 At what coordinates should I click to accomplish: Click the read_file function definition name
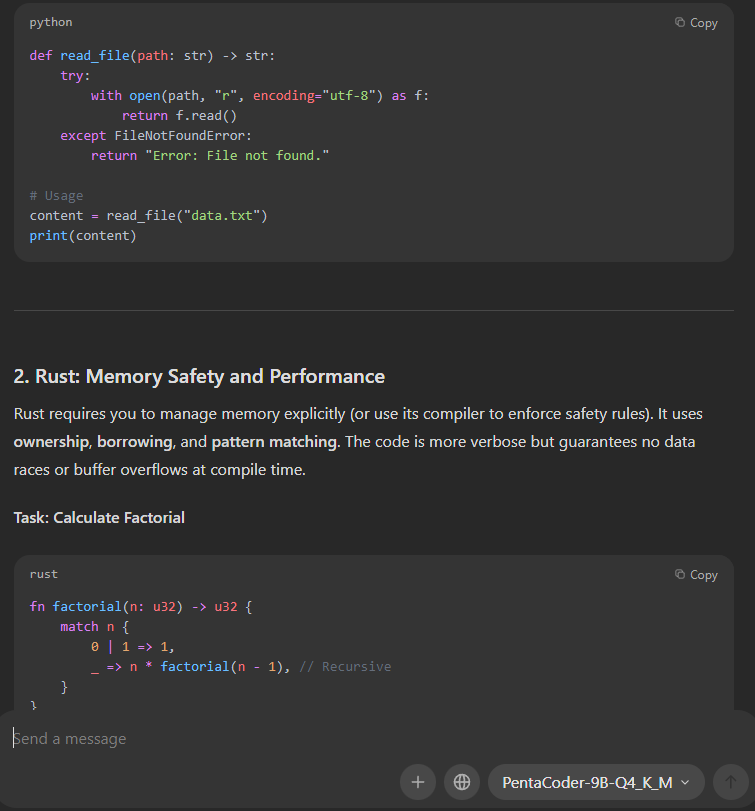point(95,56)
